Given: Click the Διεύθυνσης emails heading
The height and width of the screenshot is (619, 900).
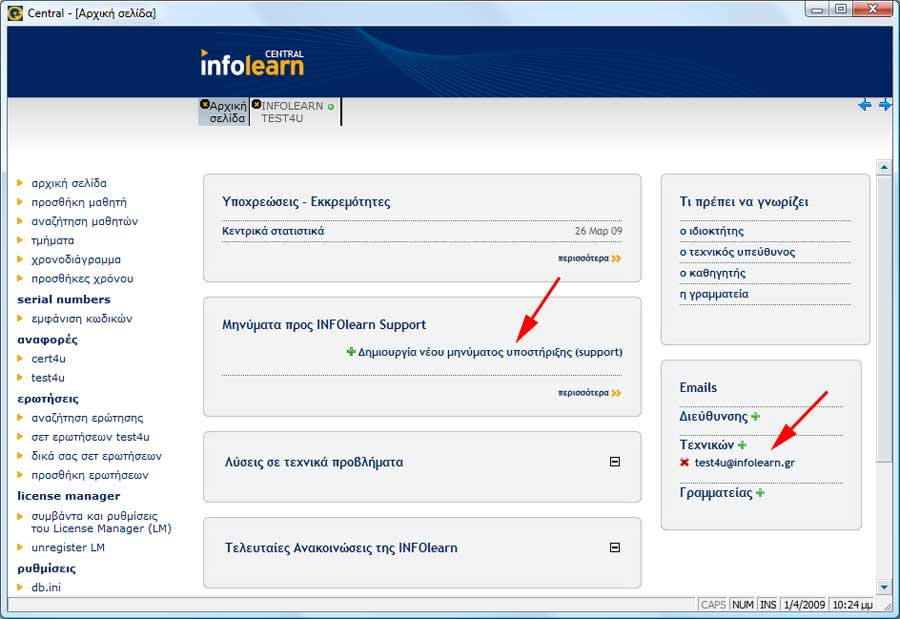Looking at the screenshot, I should (713, 416).
